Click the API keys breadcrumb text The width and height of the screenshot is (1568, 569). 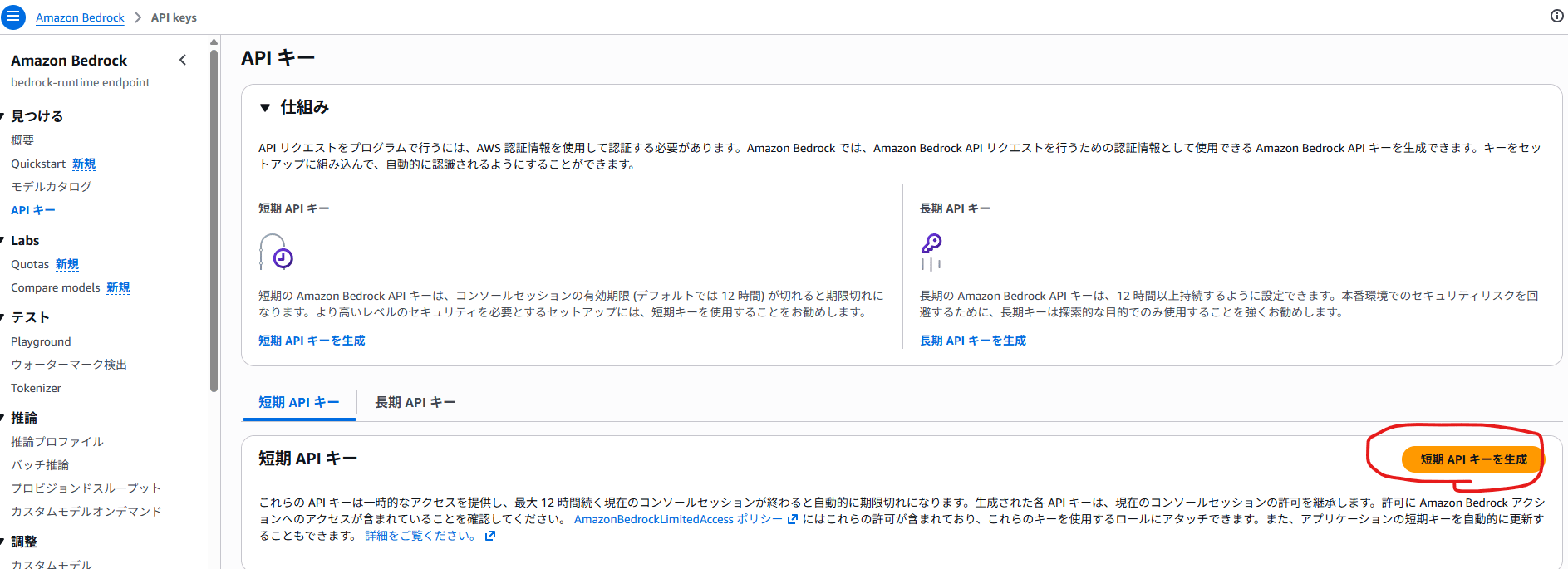174,17
